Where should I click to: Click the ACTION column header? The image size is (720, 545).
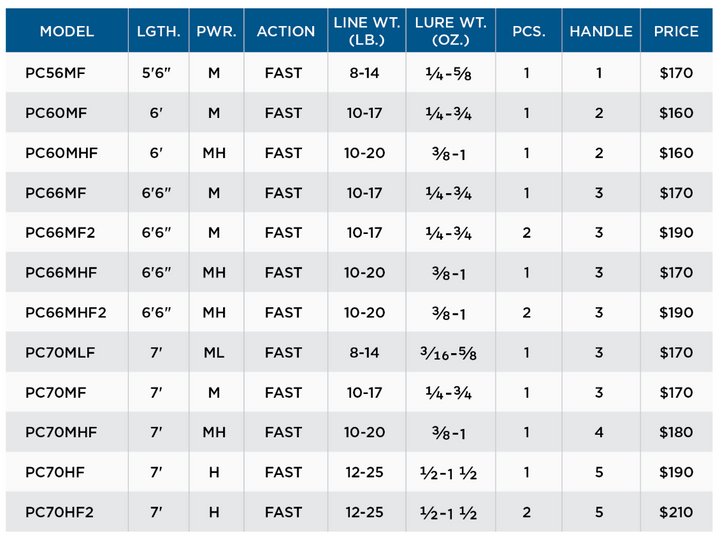point(286,31)
